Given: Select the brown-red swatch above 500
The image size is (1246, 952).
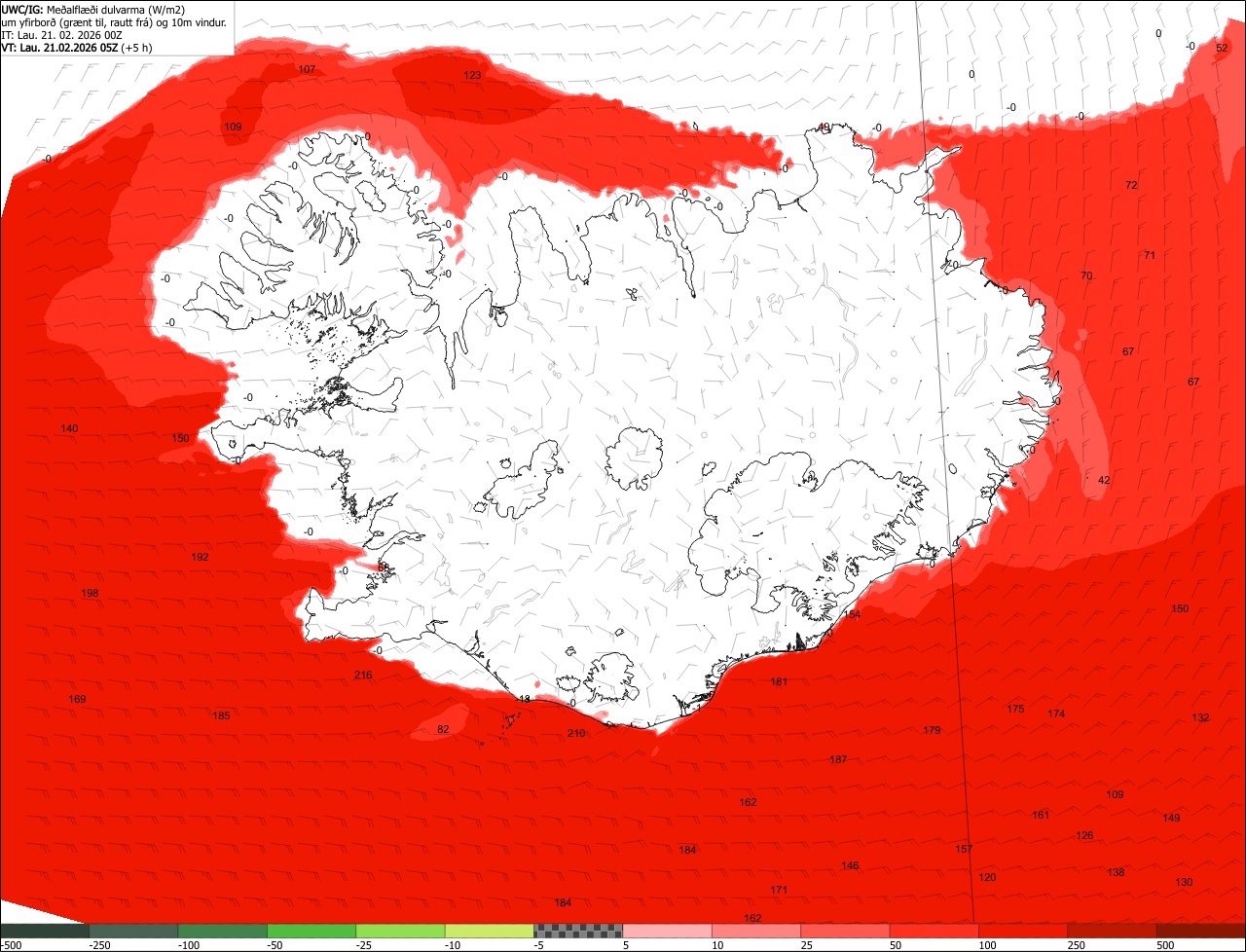Looking at the screenshot, I should click(1201, 931).
